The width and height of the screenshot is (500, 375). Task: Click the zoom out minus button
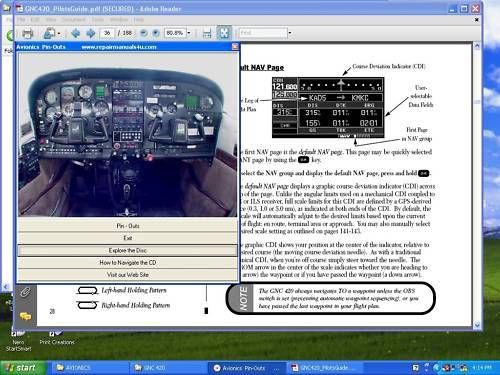(143, 33)
